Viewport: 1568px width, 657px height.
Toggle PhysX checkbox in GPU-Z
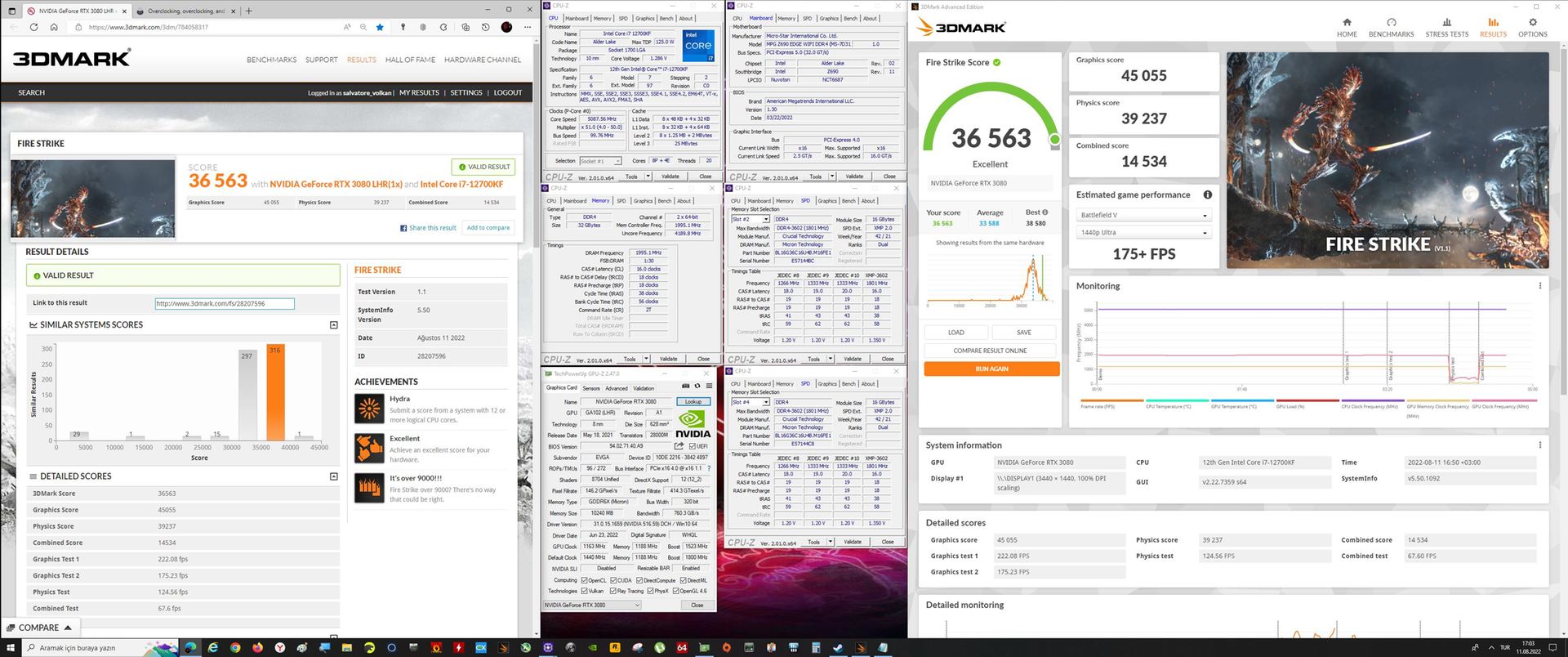650,591
